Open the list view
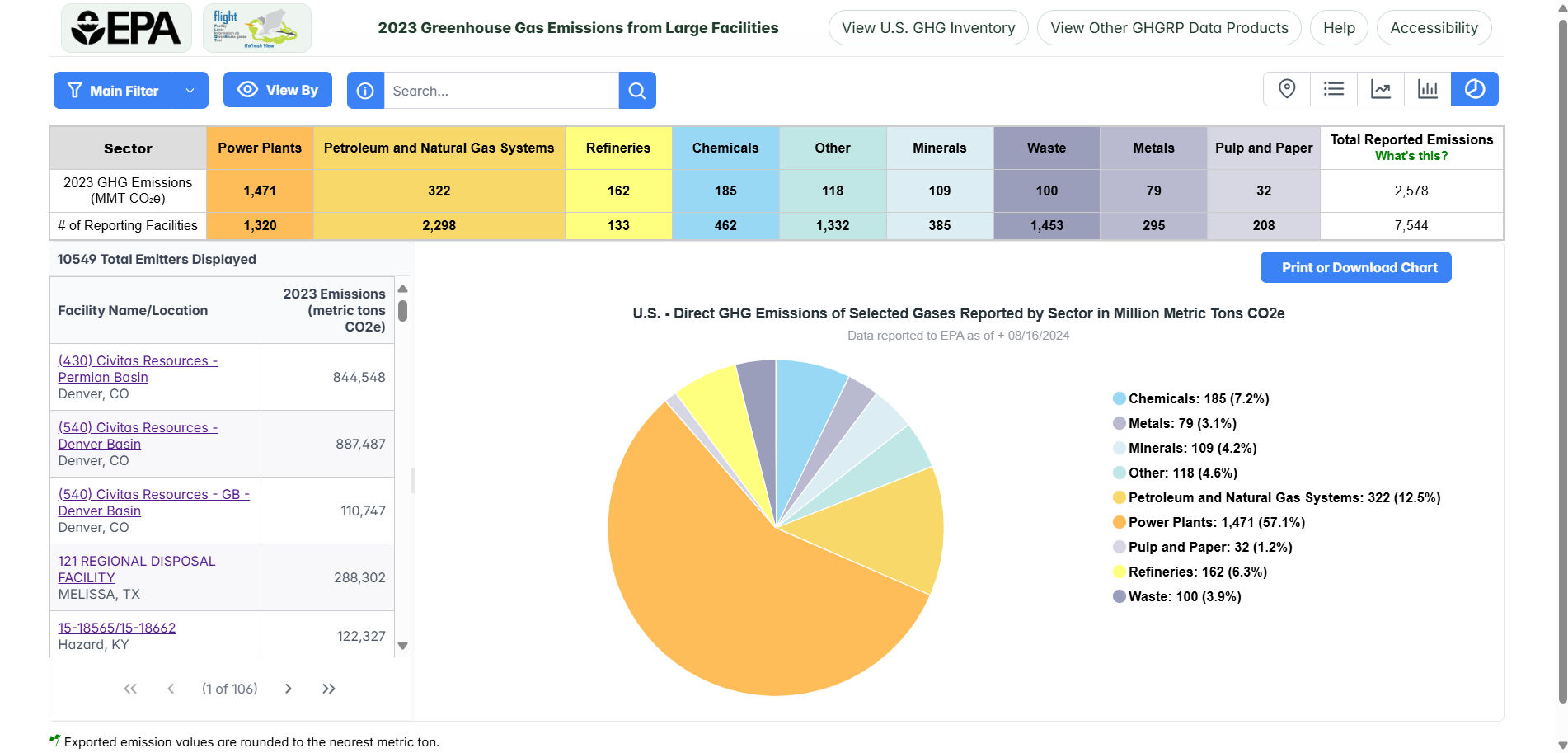The image size is (1568, 753). pyautogui.click(x=1334, y=88)
